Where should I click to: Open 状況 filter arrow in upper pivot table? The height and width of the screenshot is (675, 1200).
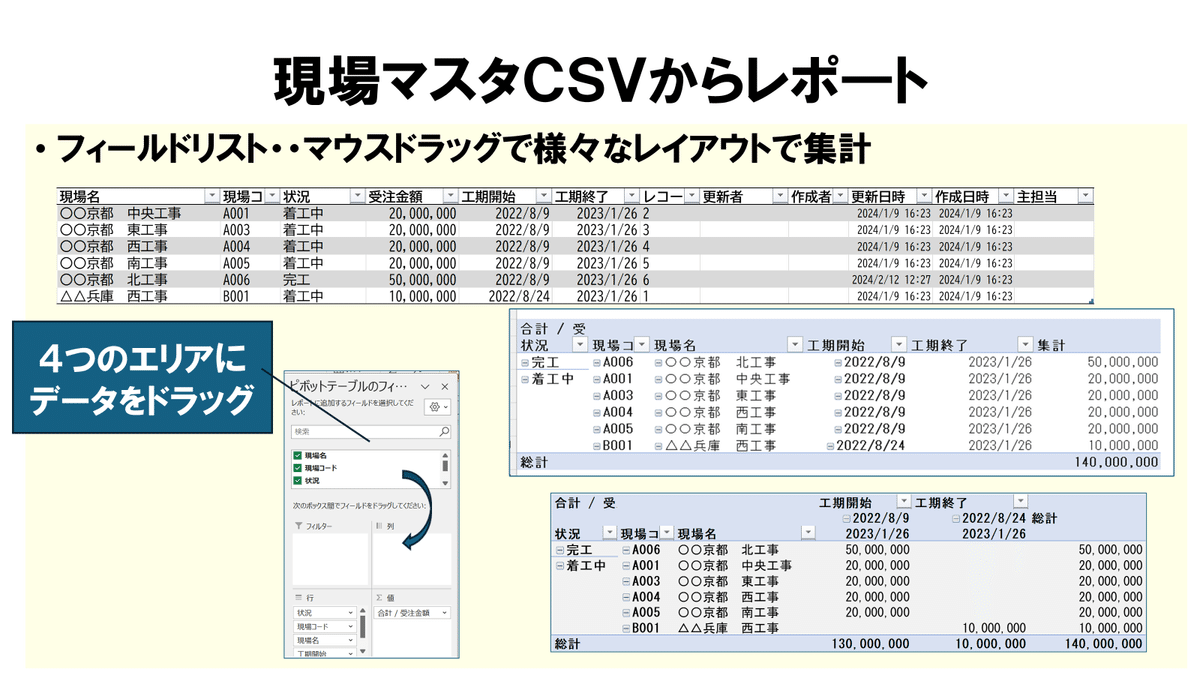pos(582,345)
